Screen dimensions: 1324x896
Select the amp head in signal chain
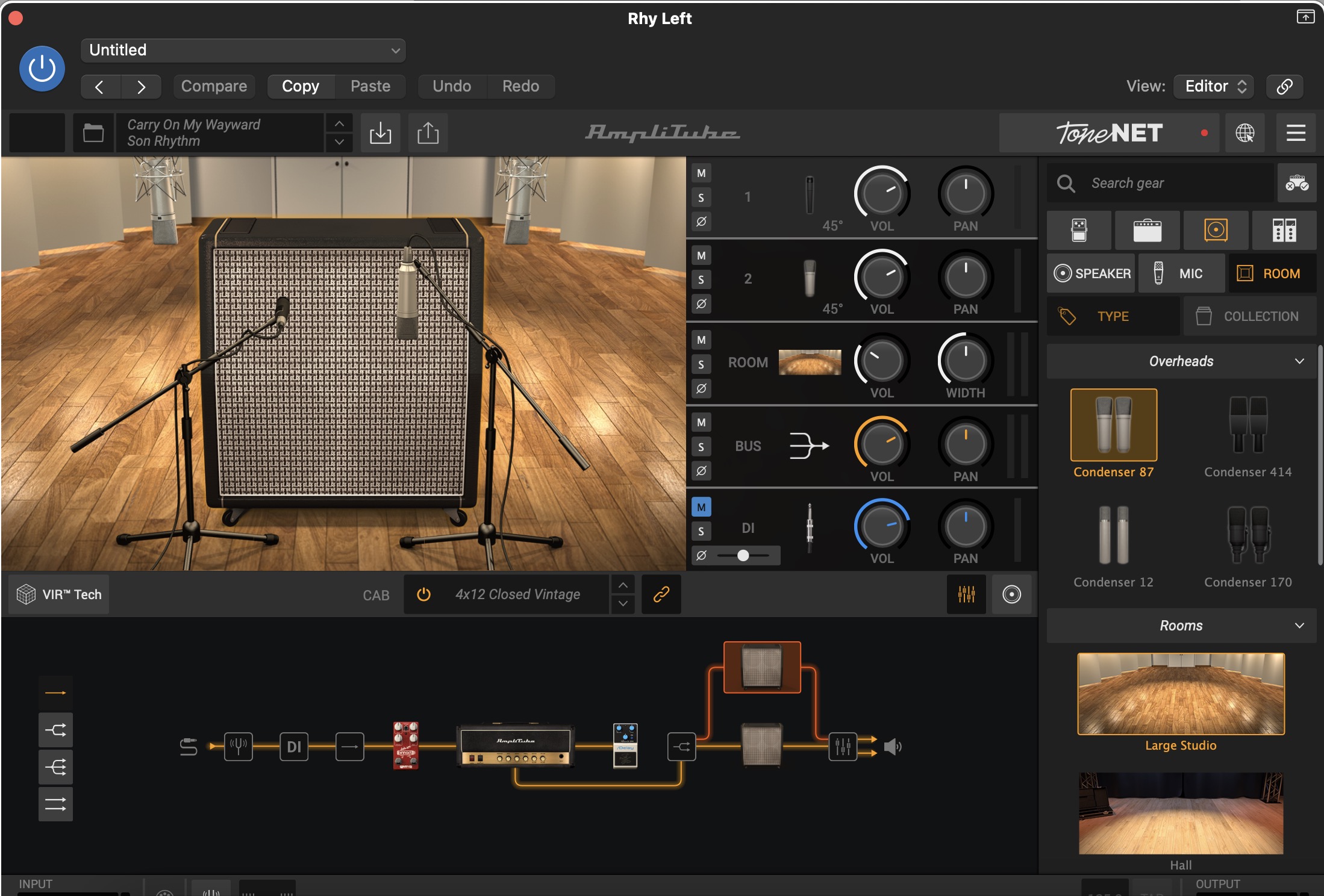(x=516, y=745)
